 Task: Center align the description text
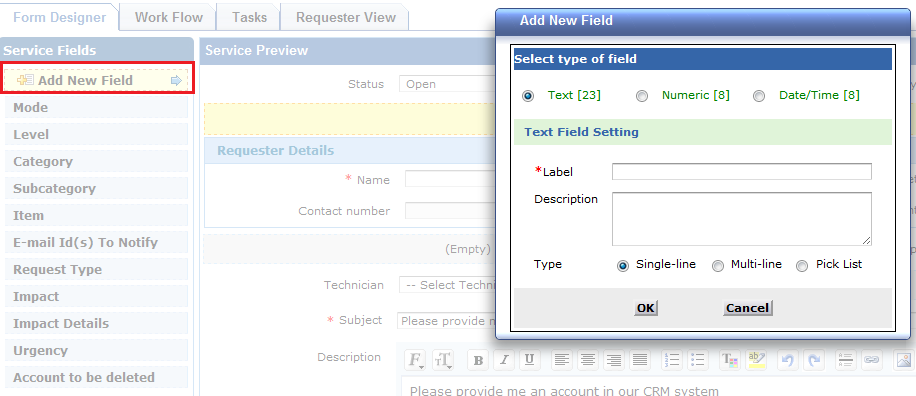click(x=587, y=360)
